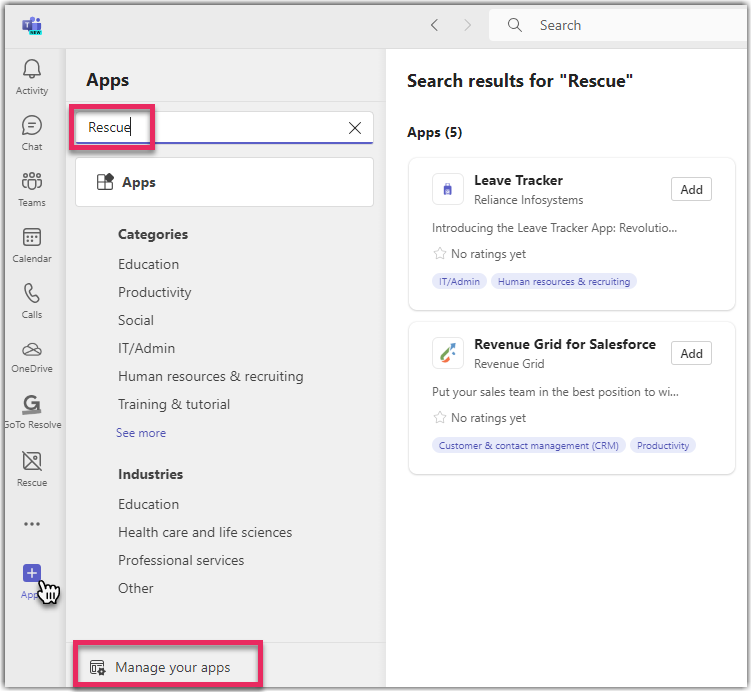The height and width of the screenshot is (692, 752).
Task: Click the Apps tab grid icon
Action: point(105,182)
